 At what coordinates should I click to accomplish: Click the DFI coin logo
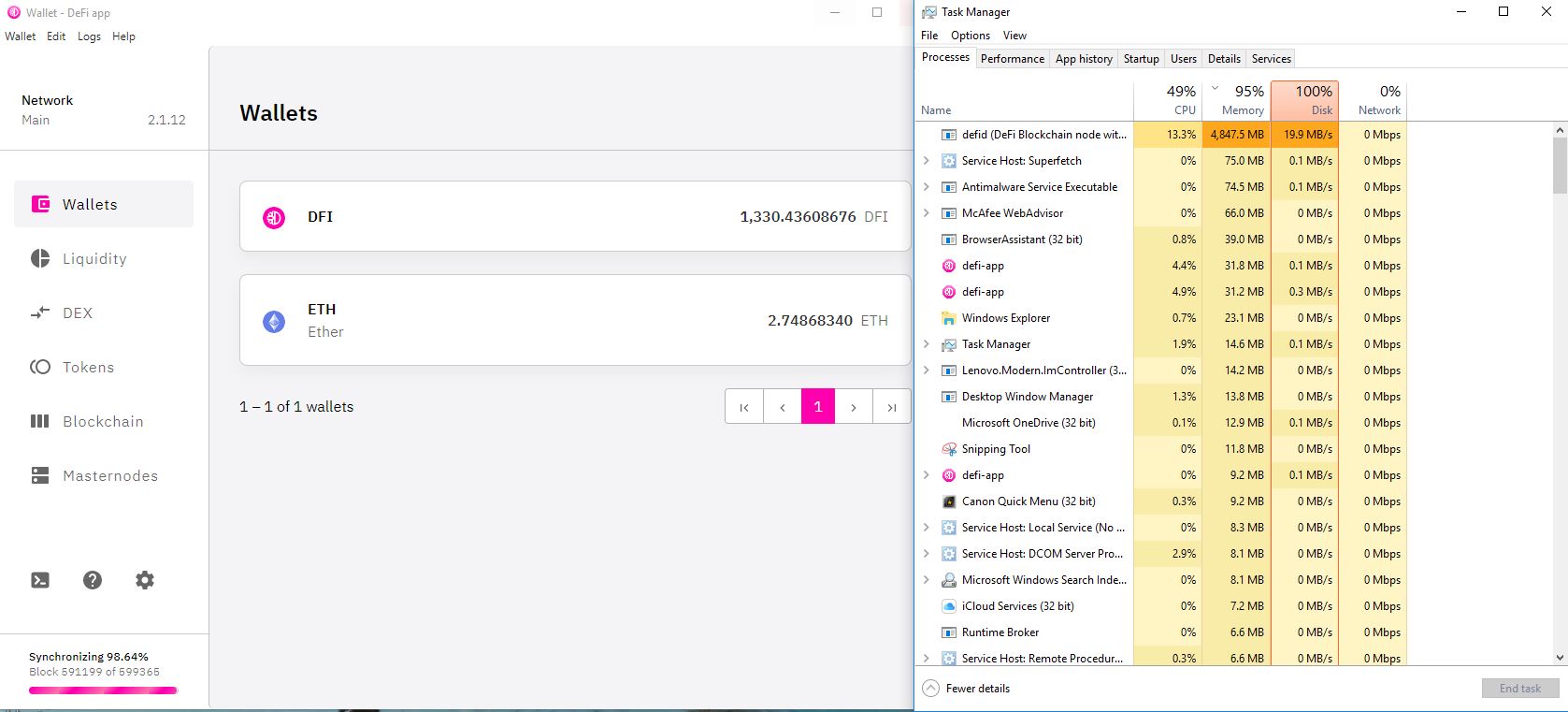[274, 218]
